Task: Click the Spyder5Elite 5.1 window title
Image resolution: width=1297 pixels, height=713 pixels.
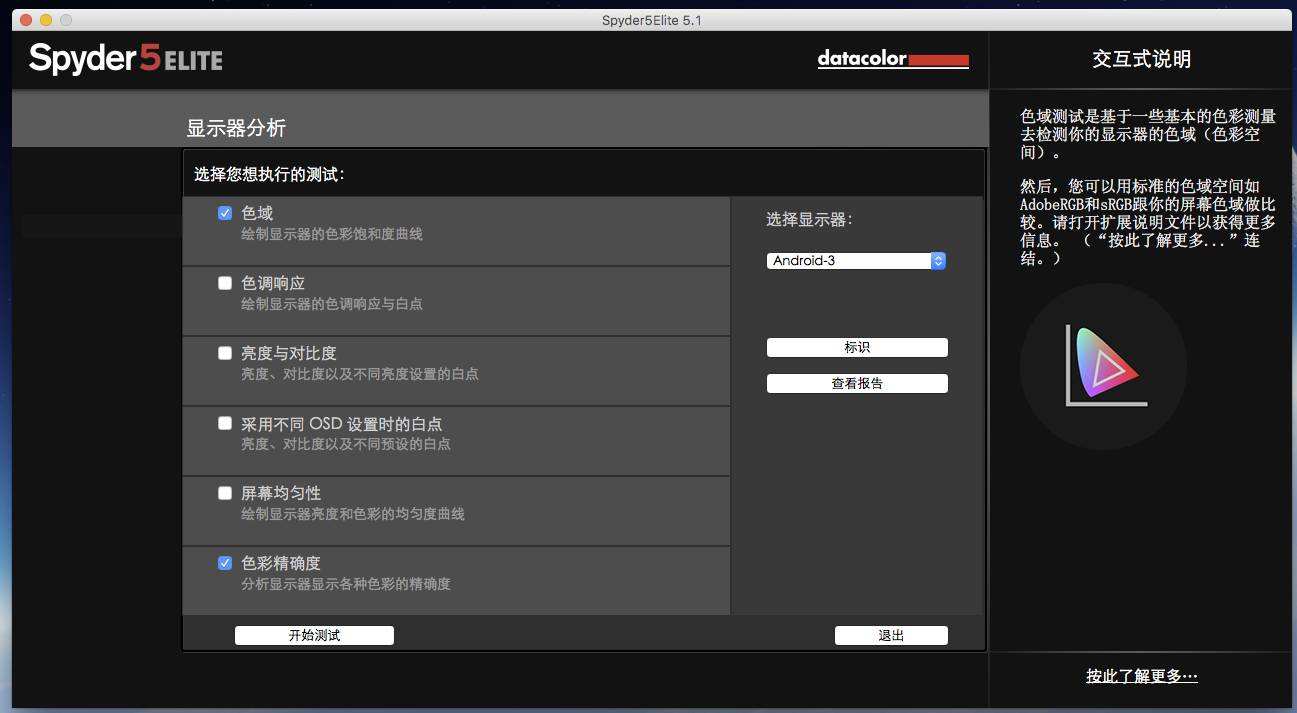Action: [652, 20]
